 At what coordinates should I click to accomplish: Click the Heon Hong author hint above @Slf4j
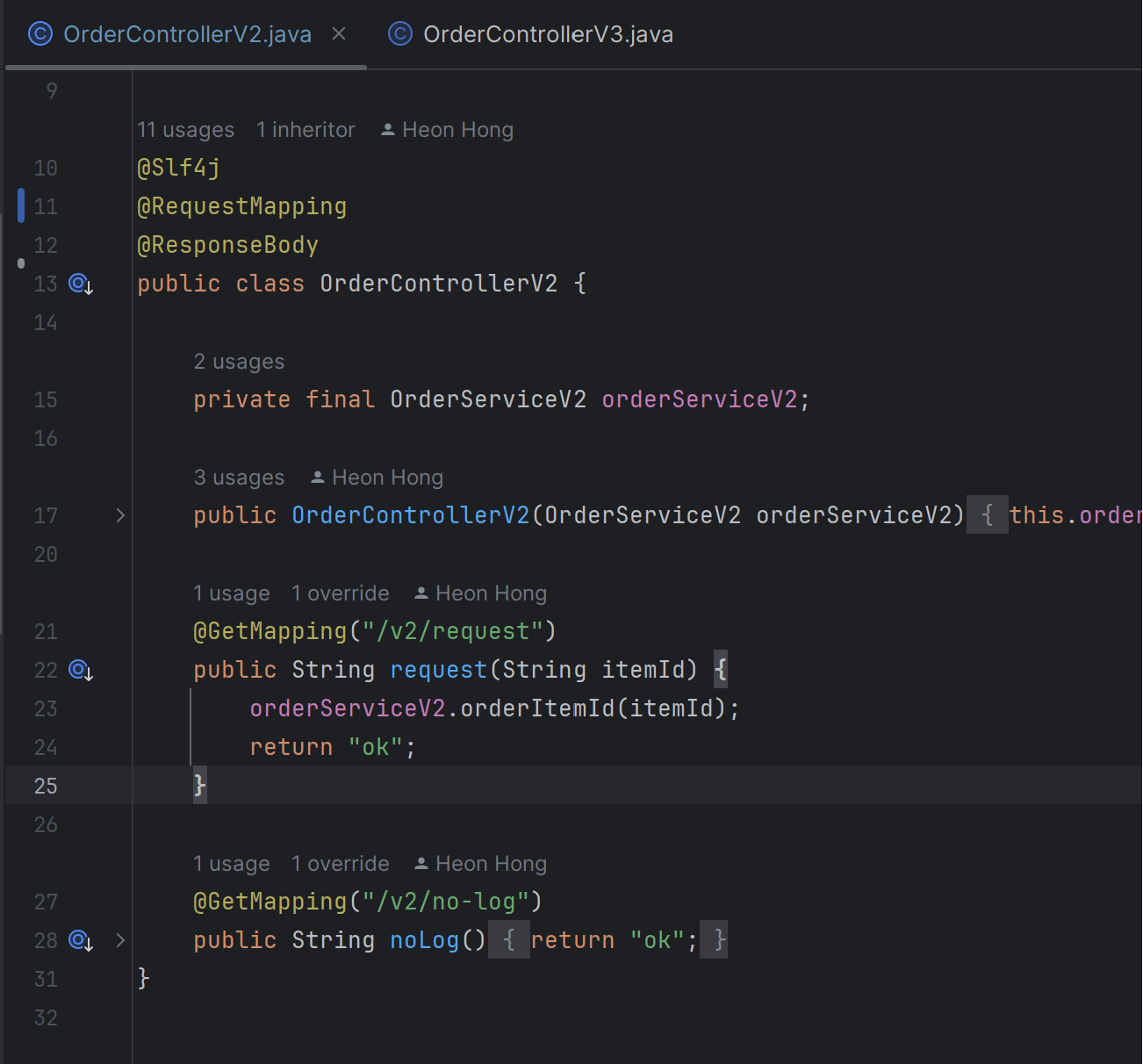(447, 130)
